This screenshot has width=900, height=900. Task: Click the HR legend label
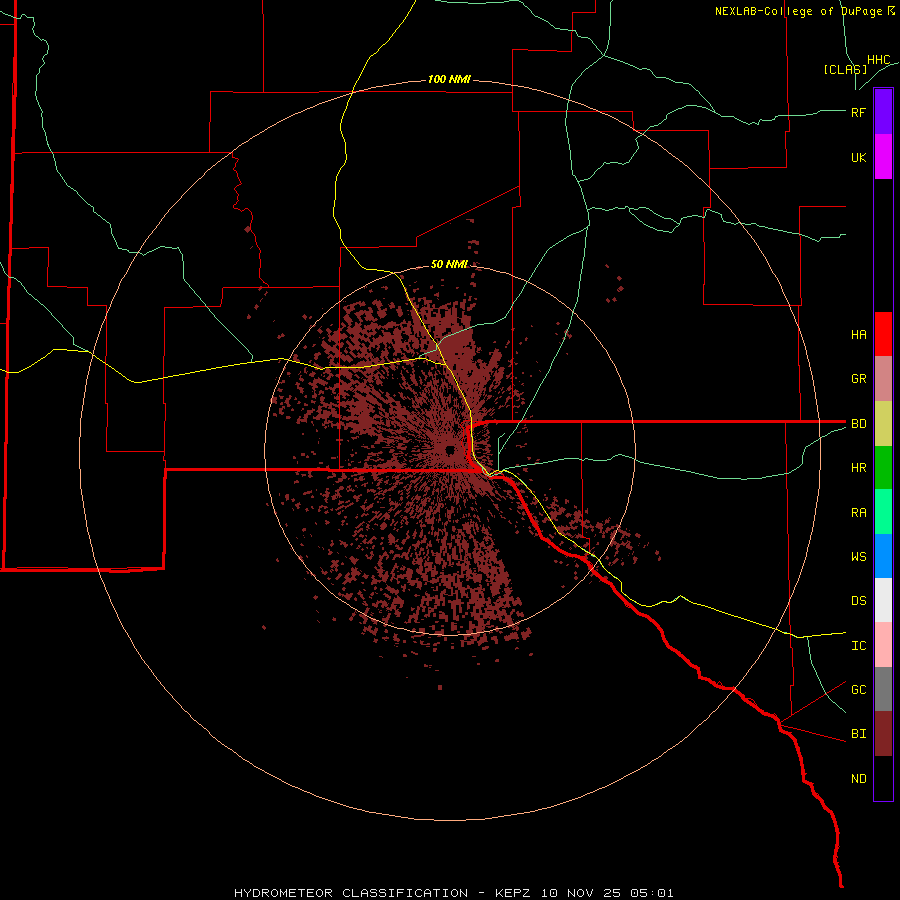tap(858, 468)
